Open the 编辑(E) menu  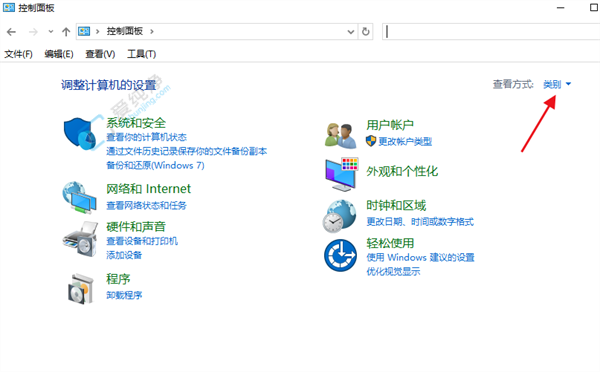coord(59,54)
